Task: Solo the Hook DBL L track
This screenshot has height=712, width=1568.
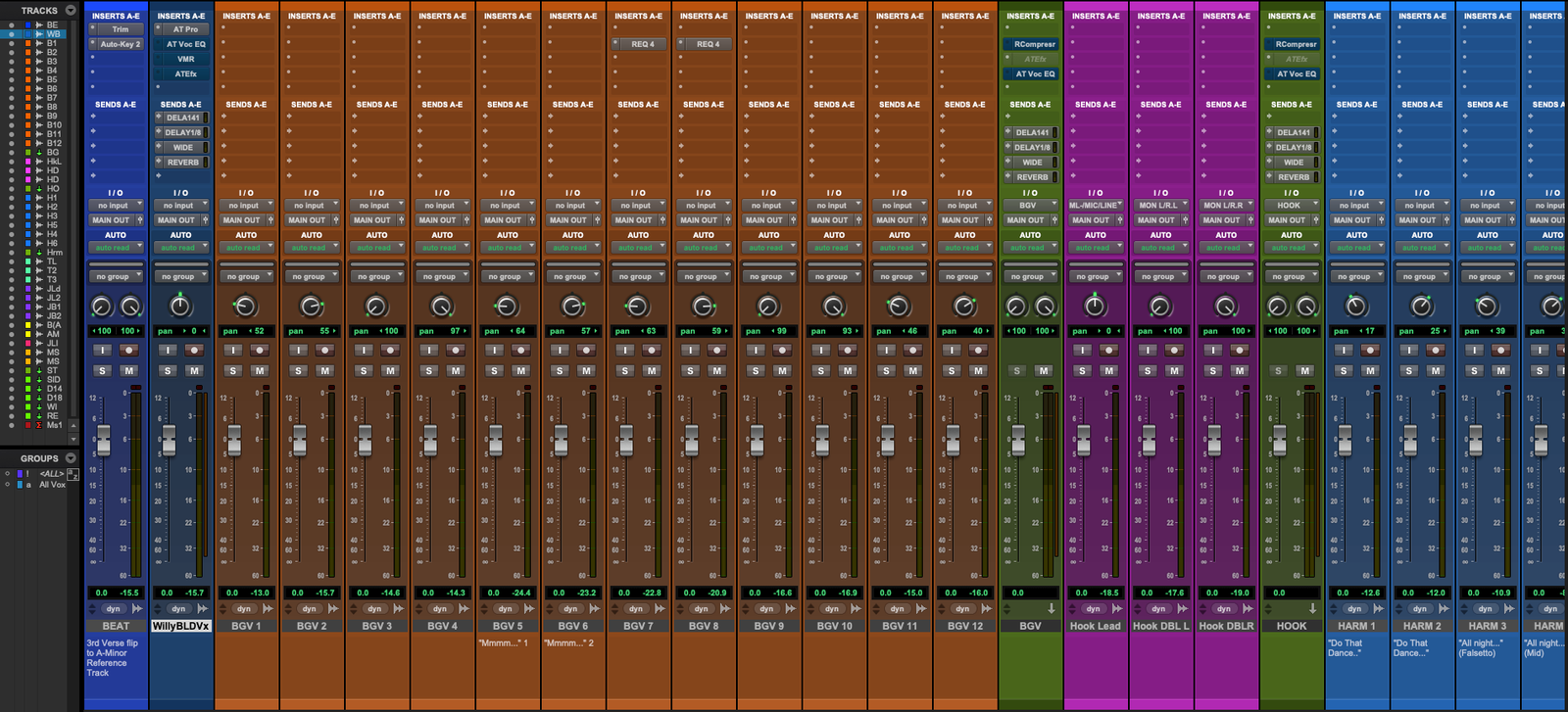Action: (x=1148, y=370)
